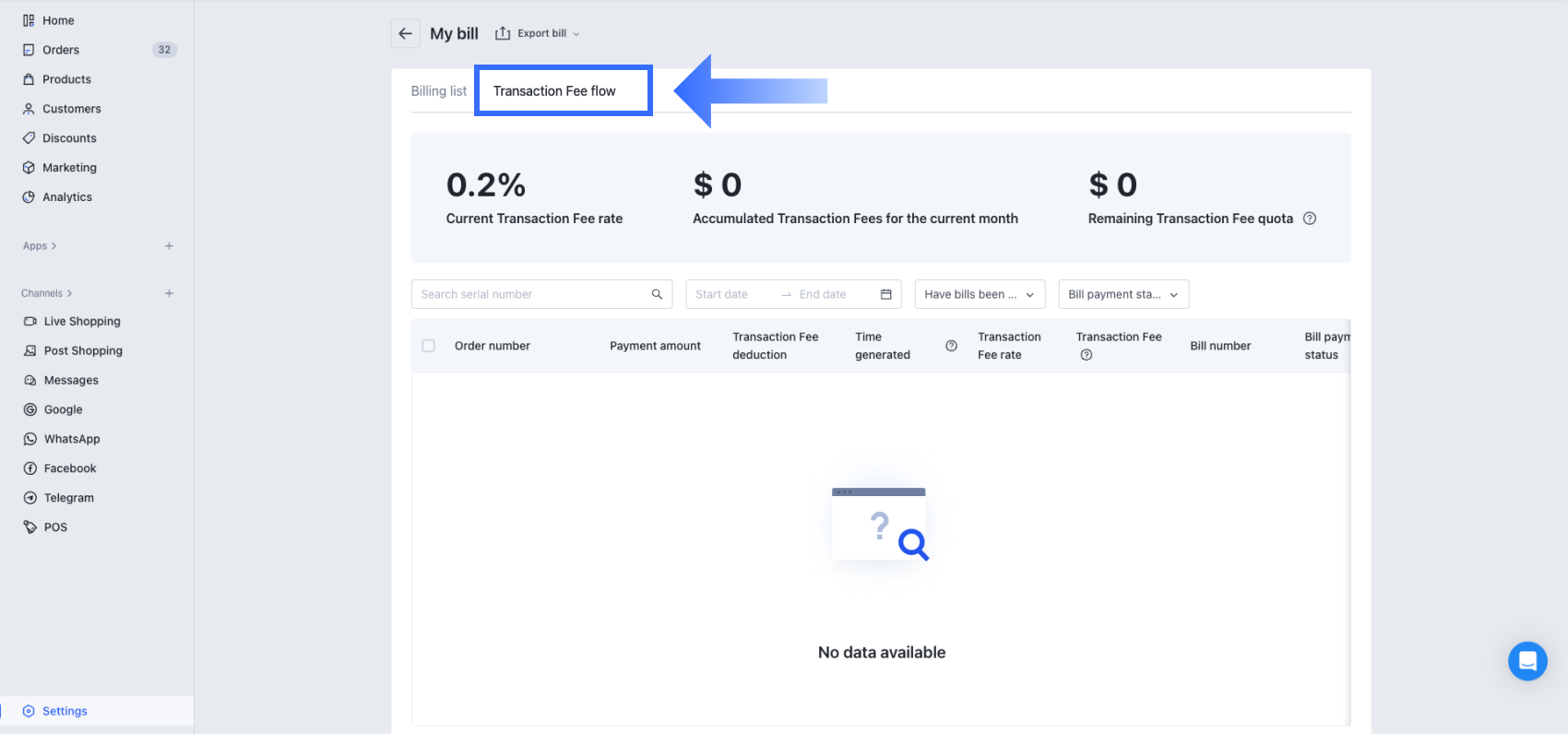Image resolution: width=1568 pixels, height=734 pixels.
Task: Open WhatsApp channel in sidebar
Action: pos(72,439)
